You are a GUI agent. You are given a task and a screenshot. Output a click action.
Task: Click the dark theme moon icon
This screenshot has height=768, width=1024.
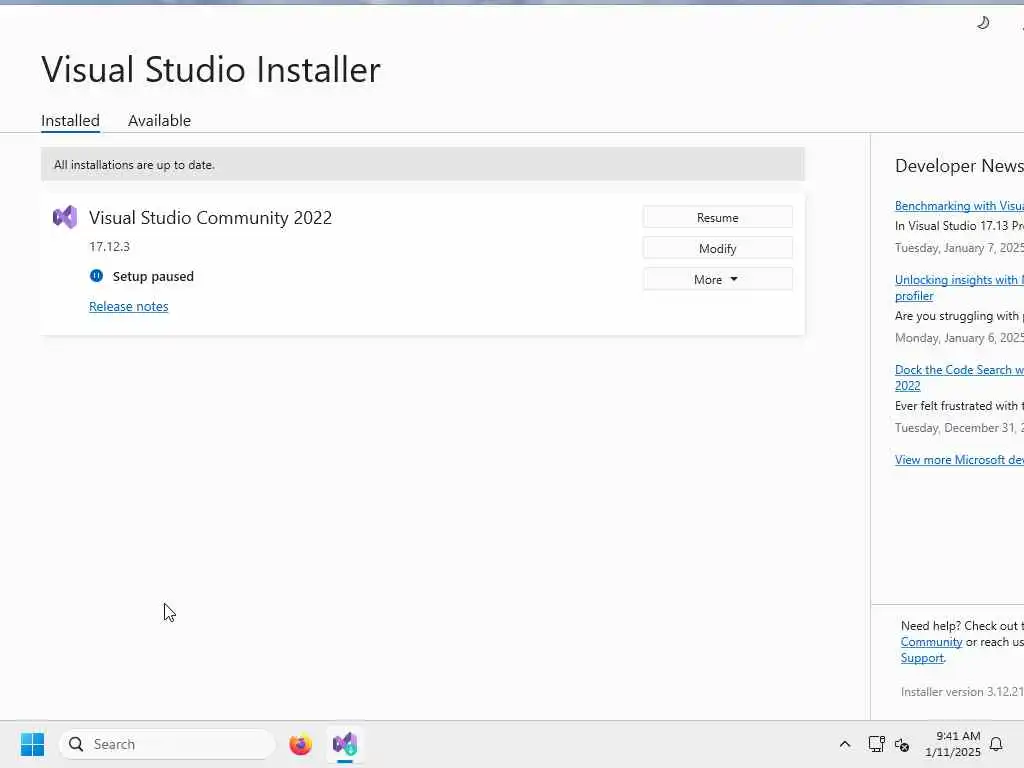983,23
